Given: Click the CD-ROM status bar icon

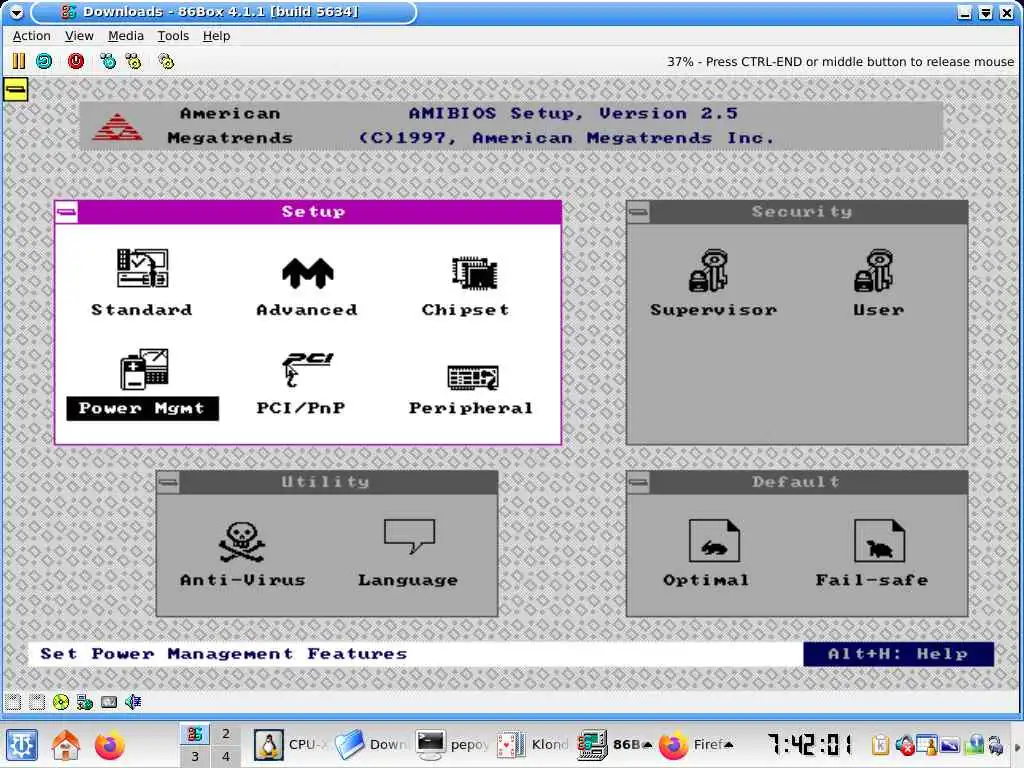Looking at the screenshot, I should click(x=61, y=702).
